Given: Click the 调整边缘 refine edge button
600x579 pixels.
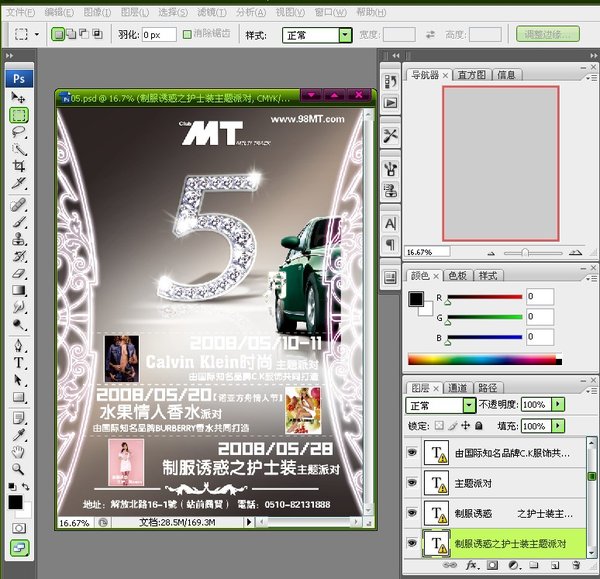Looking at the screenshot, I should click(x=548, y=34).
